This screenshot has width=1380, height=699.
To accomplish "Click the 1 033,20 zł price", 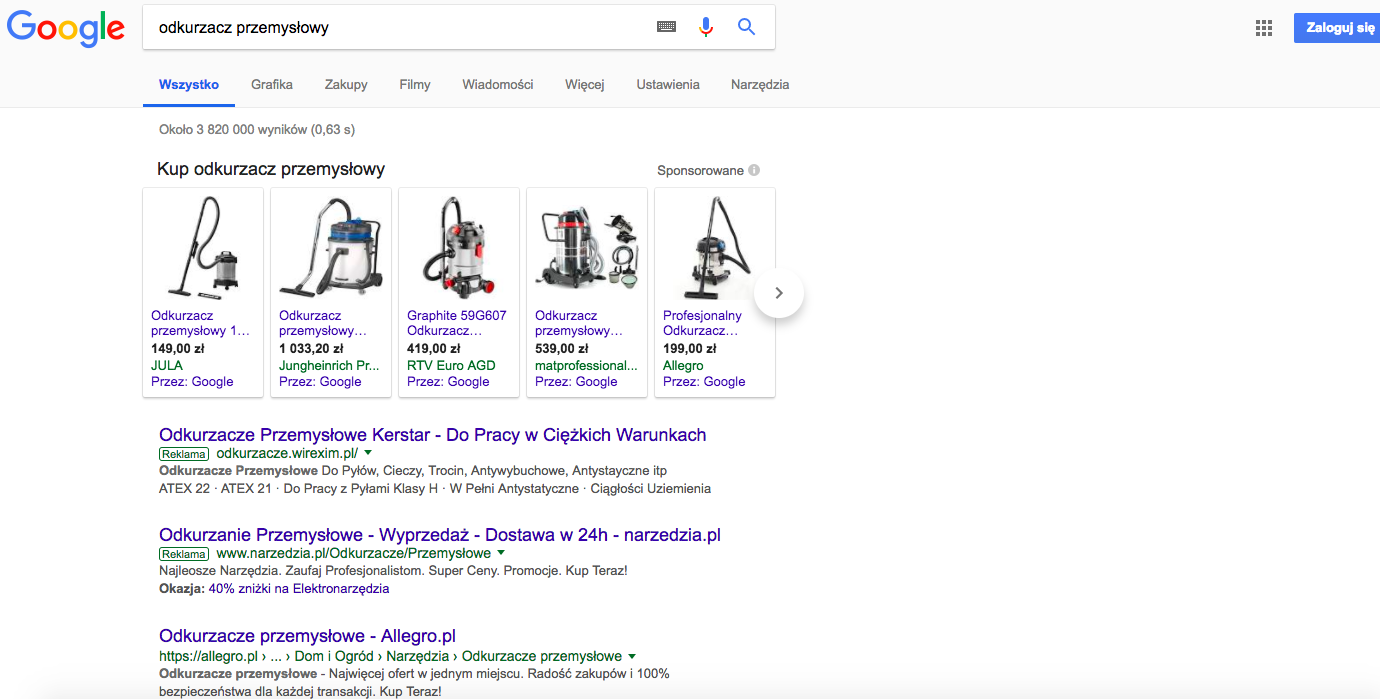I will (x=311, y=349).
